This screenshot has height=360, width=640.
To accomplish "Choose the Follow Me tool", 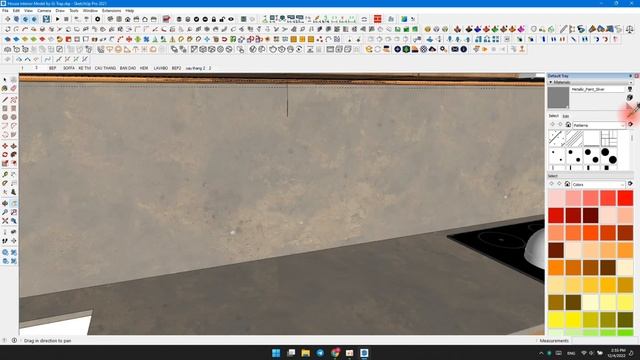I will [x=13, y=155].
